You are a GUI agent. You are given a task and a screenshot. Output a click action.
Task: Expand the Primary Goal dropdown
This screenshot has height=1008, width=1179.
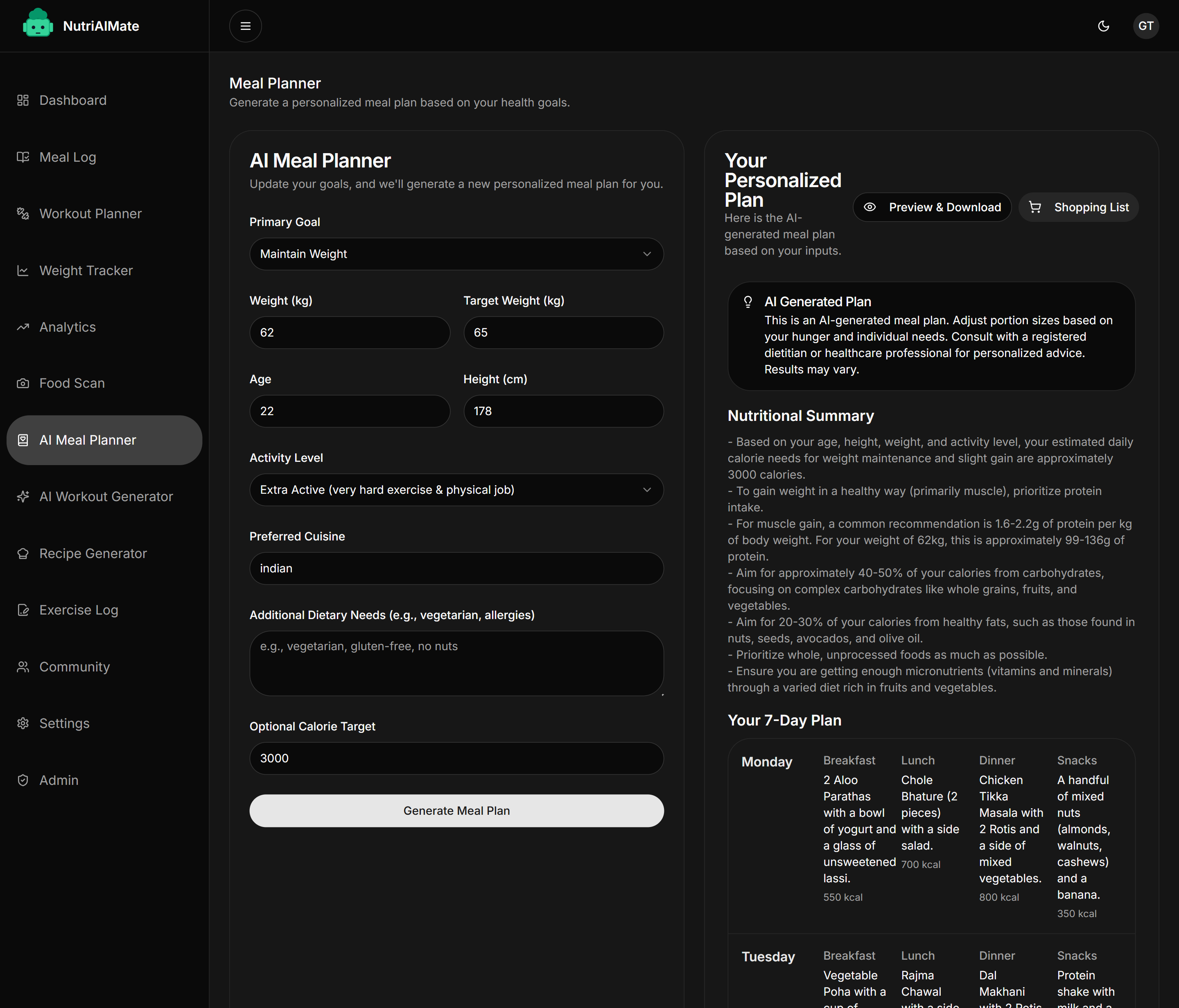tap(456, 254)
